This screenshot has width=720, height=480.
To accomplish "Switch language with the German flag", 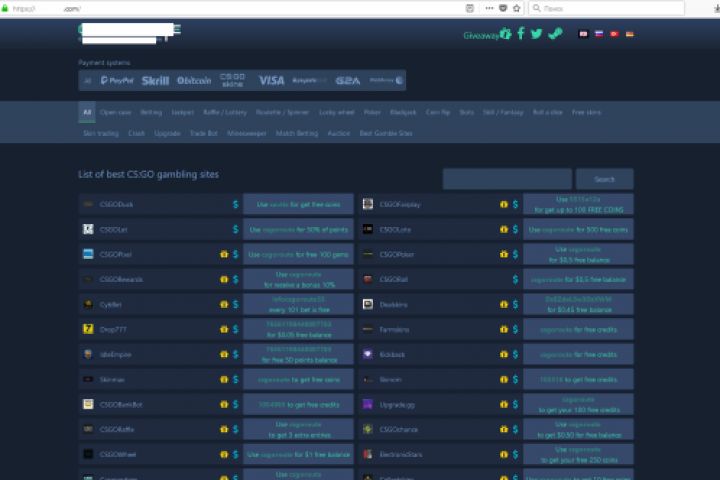I will tap(630, 34).
